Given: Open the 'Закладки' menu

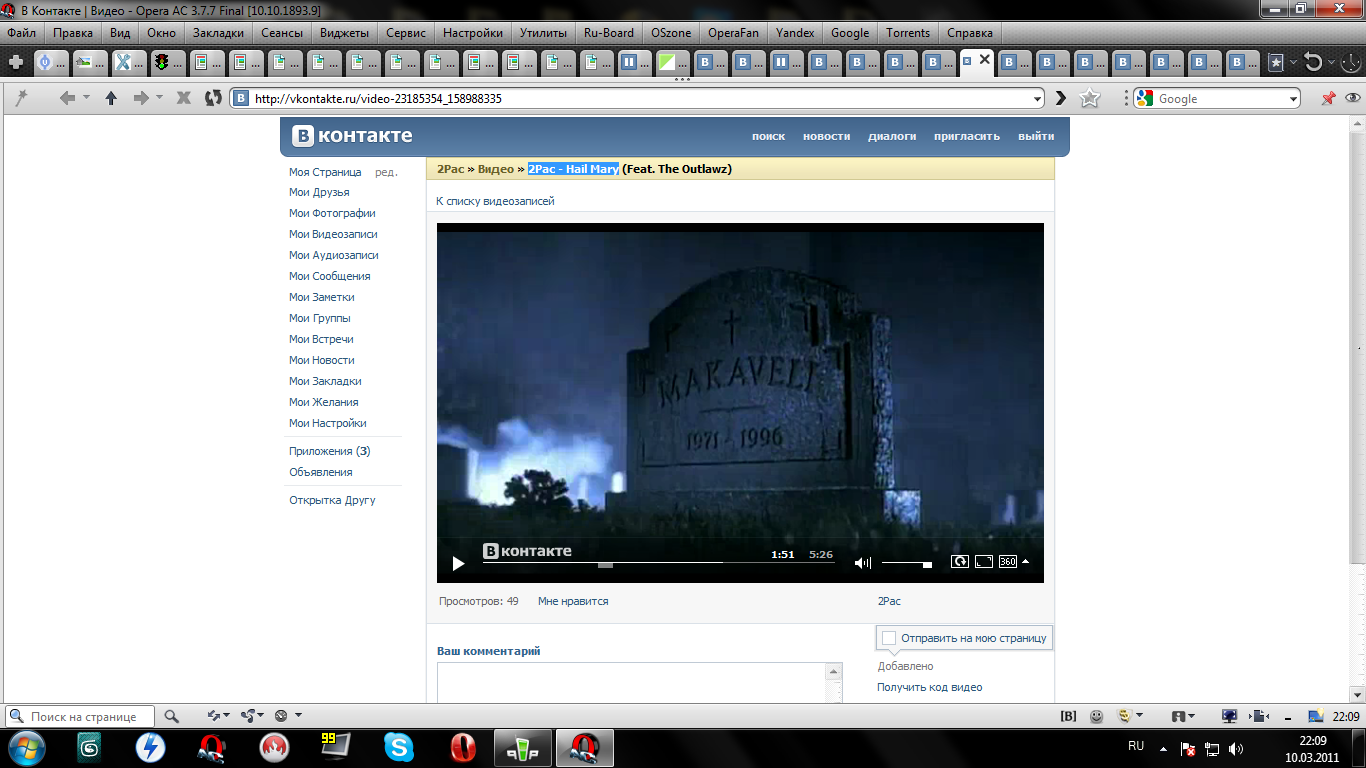Looking at the screenshot, I should 218,33.
